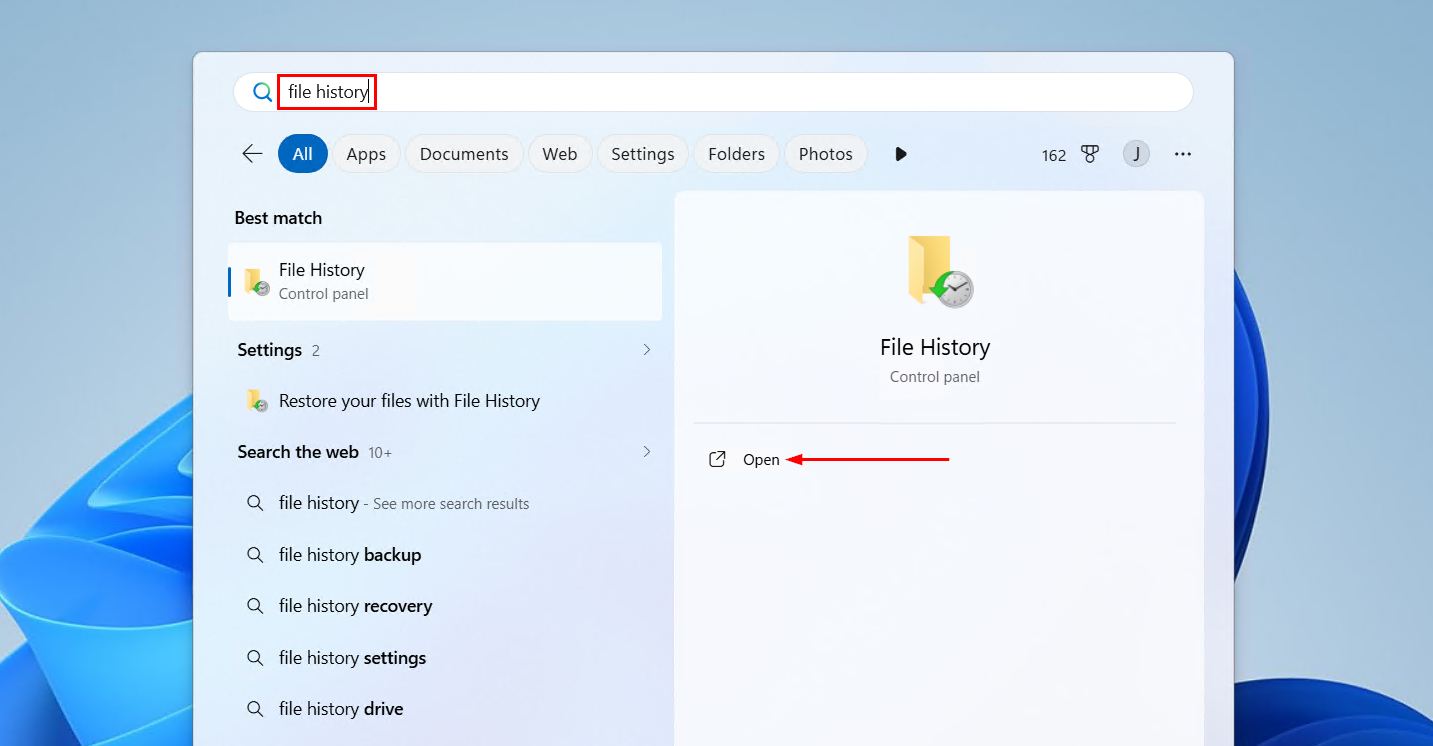Select the All filter tab

(303, 154)
